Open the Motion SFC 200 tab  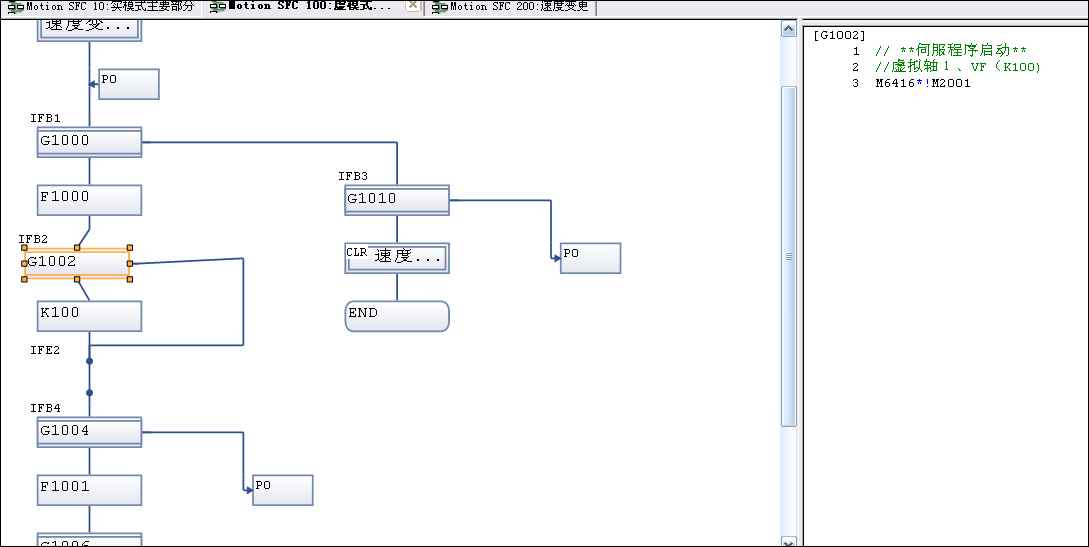[x=512, y=7]
